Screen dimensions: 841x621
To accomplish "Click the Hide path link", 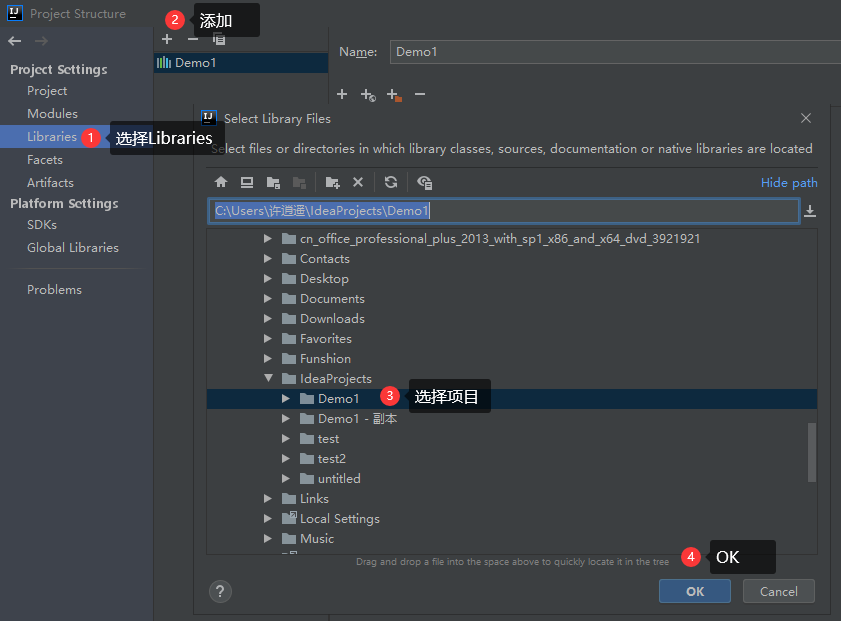I will point(789,183).
